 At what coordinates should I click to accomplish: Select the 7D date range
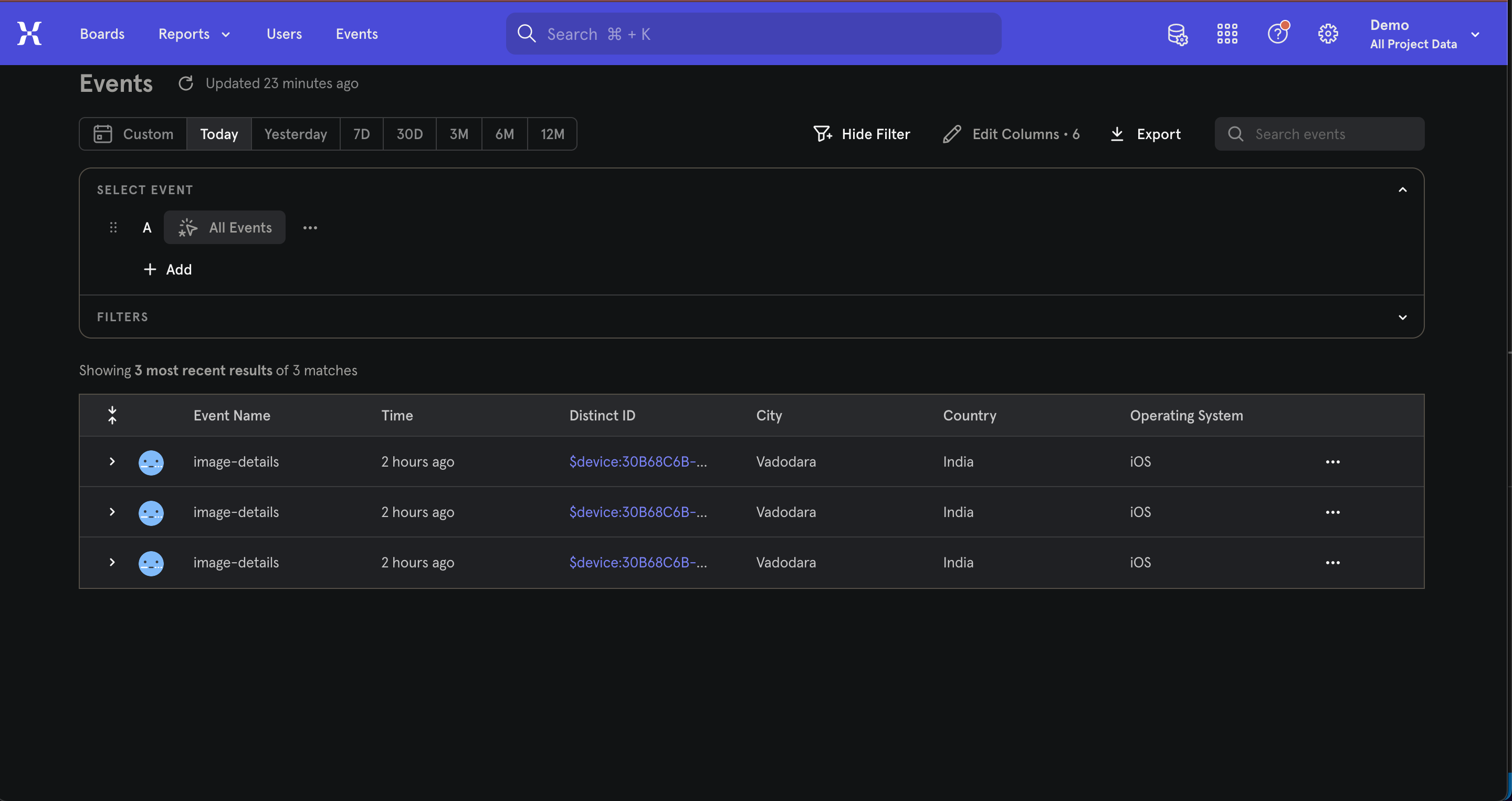point(361,134)
